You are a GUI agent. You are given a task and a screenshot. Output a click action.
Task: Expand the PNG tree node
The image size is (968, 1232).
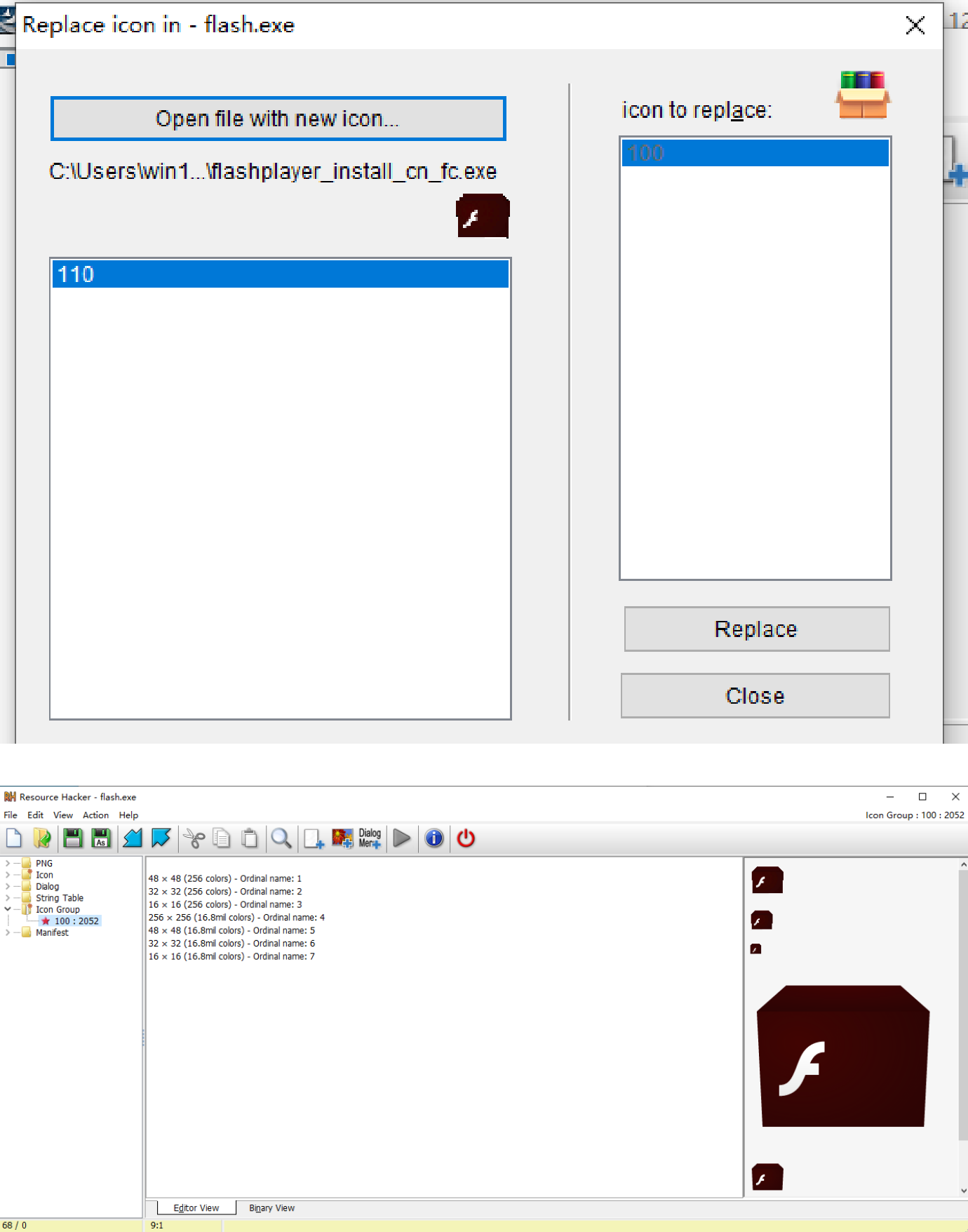[x=8, y=863]
